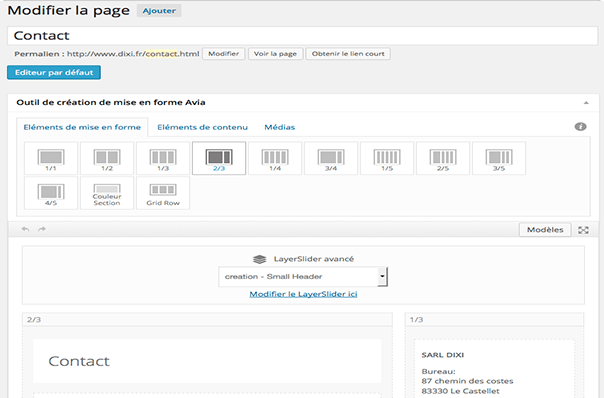Click the undo arrow in builder toolbar
The width and height of the screenshot is (604, 398).
pyautogui.click(x=25, y=229)
